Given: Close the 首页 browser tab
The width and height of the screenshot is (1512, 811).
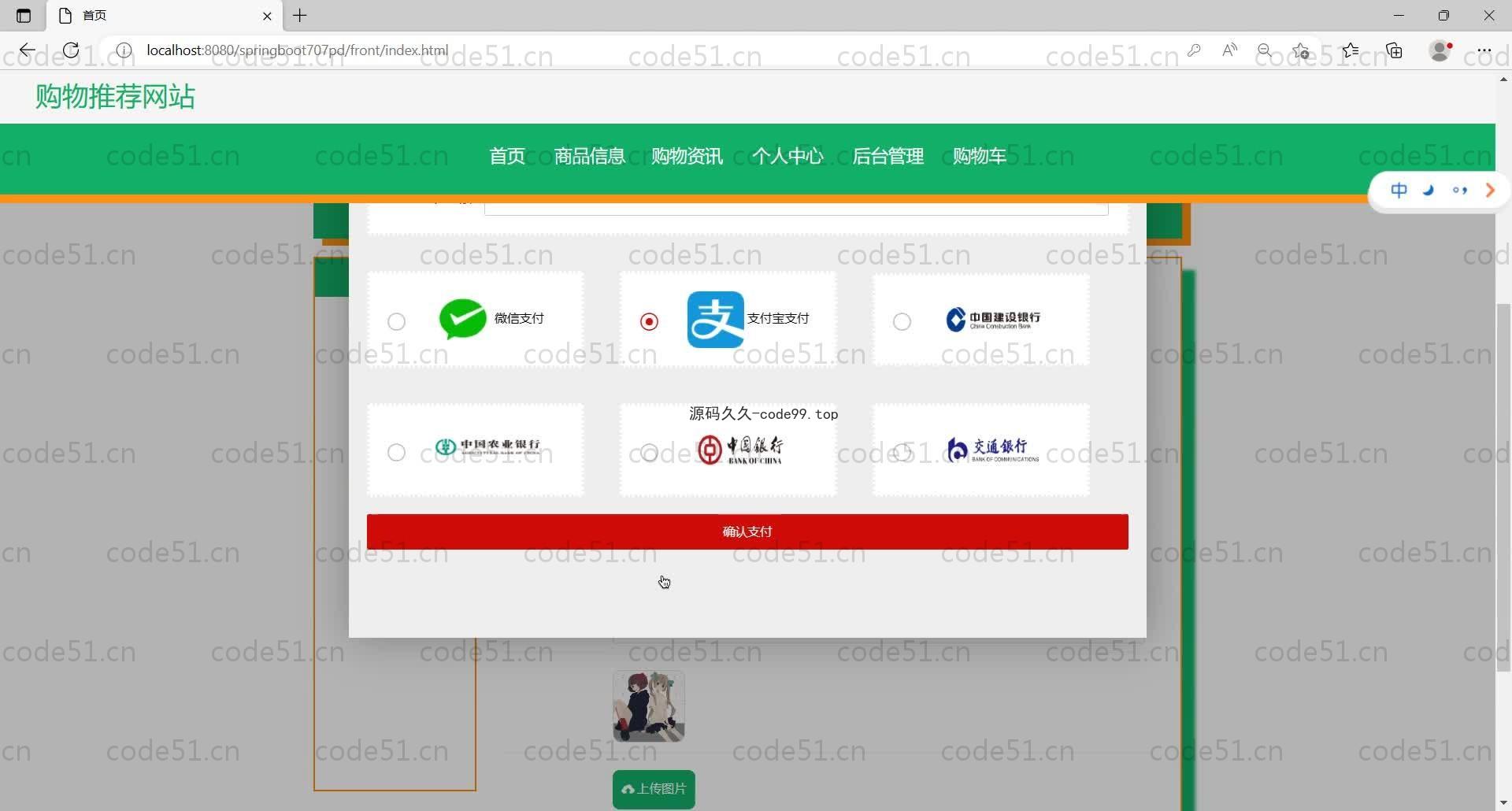Looking at the screenshot, I should 267,16.
